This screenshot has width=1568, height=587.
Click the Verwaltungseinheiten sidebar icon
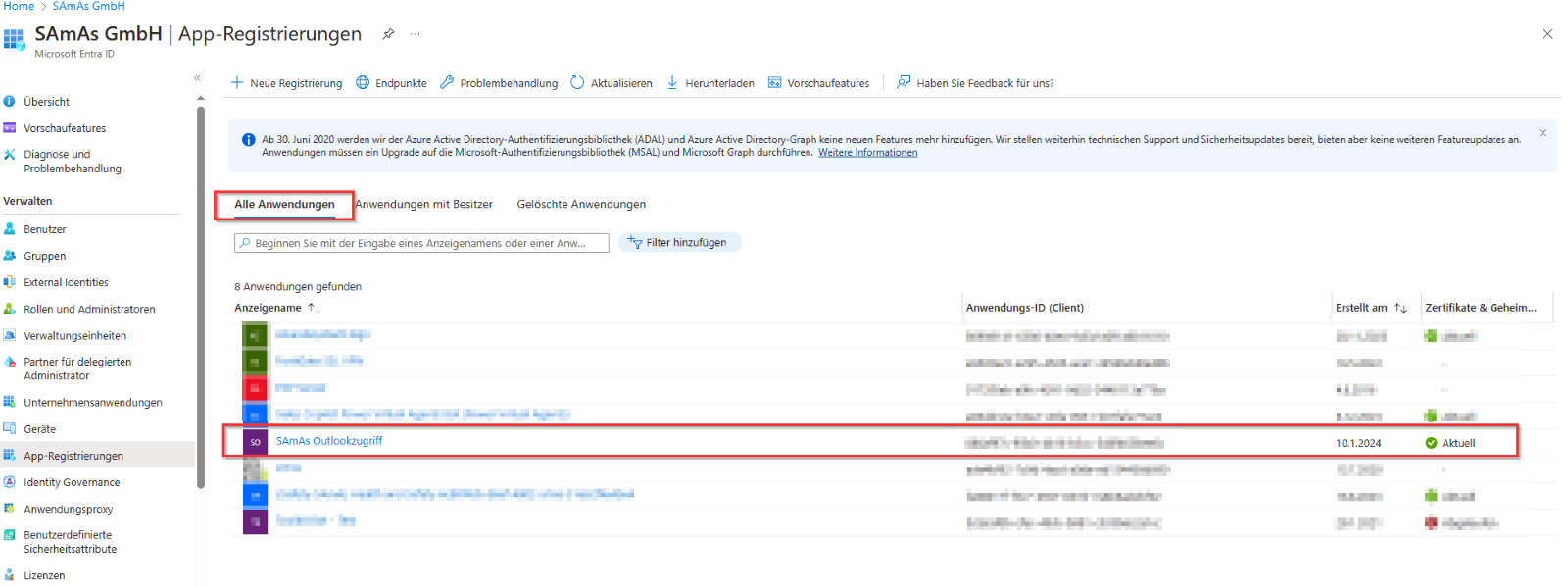tap(10, 334)
